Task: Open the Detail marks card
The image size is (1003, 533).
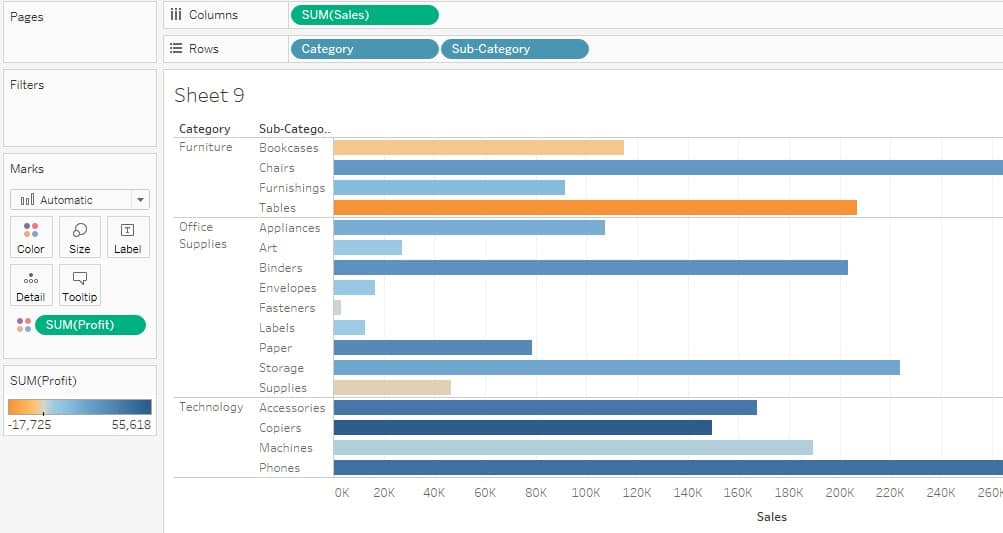Action: (x=31, y=285)
